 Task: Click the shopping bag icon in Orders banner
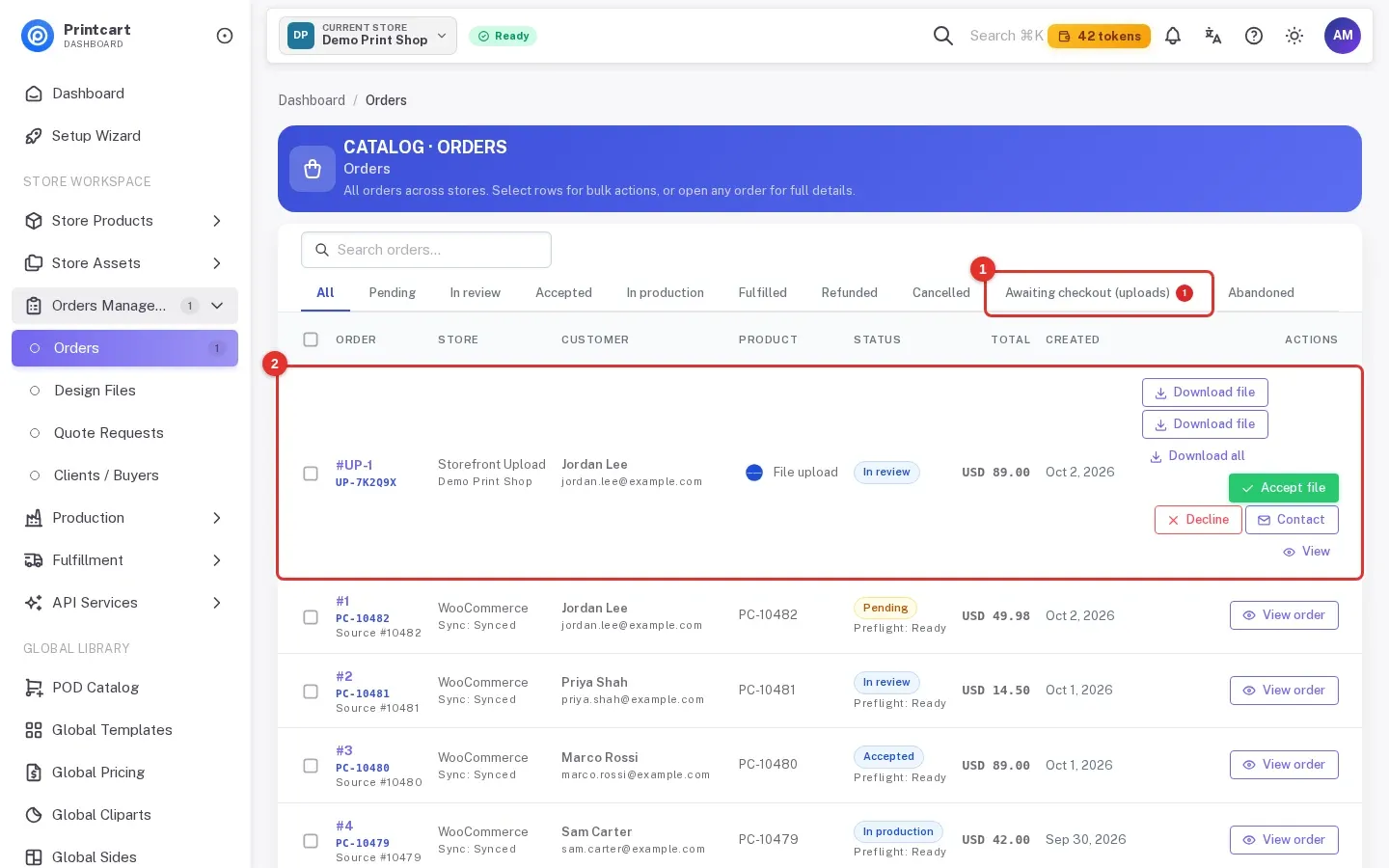pos(313,169)
